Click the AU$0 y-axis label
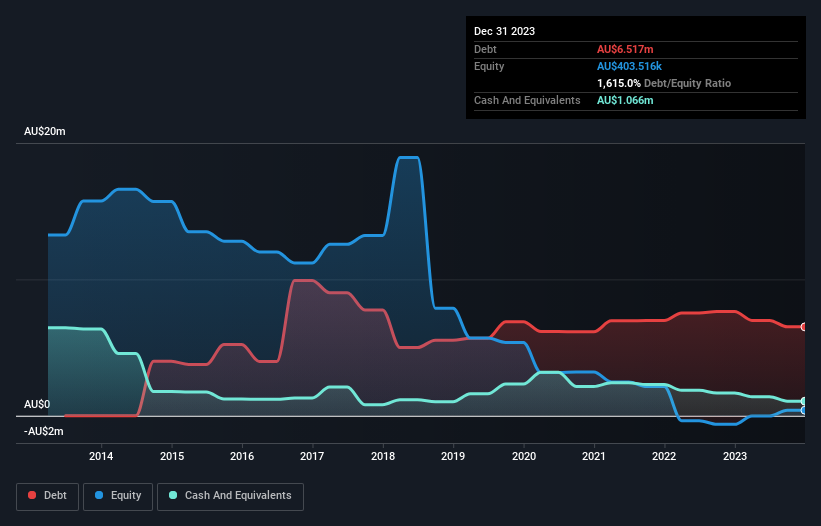This screenshot has height=526, width=821. [37, 405]
